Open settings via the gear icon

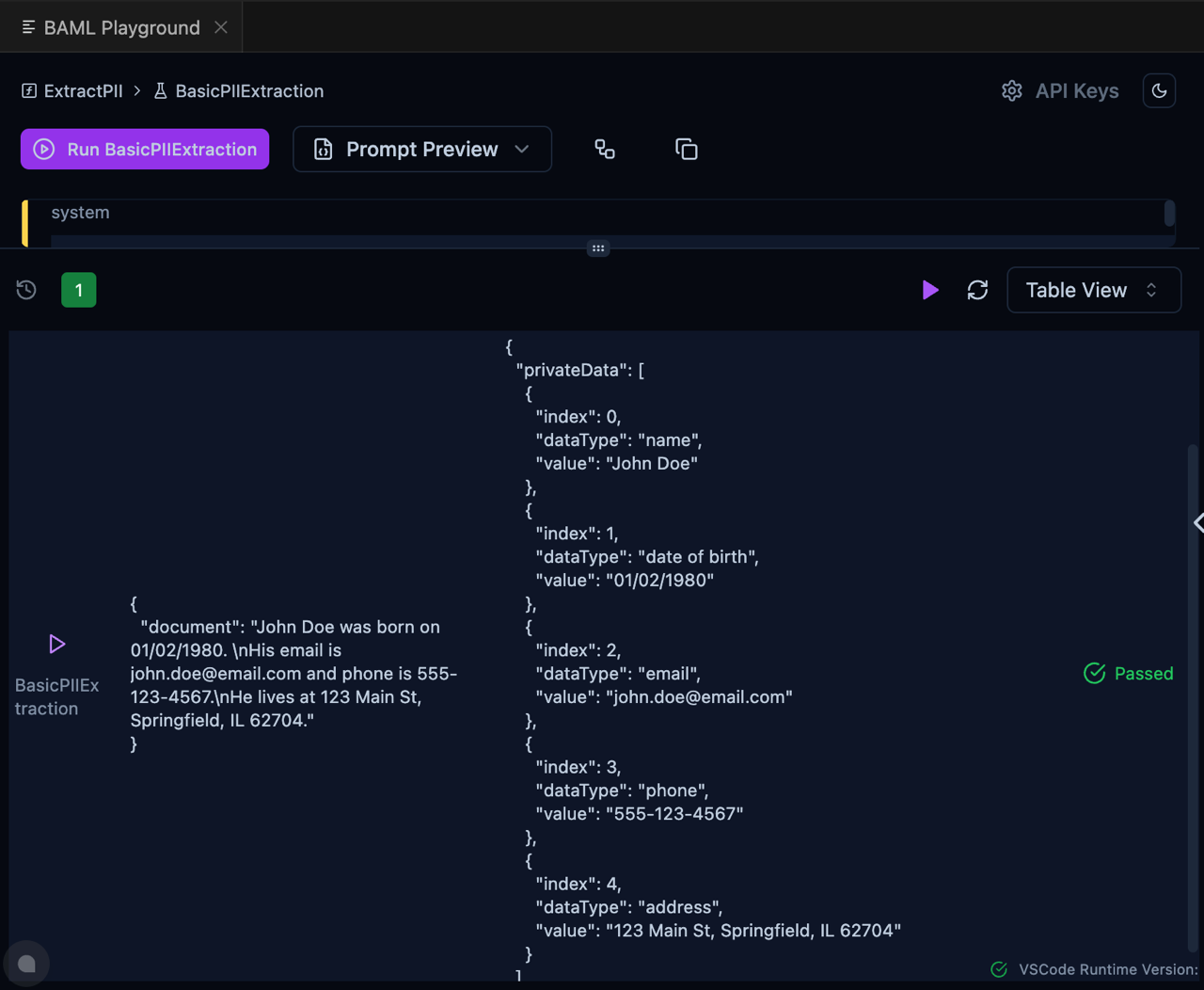[1011, 90]
